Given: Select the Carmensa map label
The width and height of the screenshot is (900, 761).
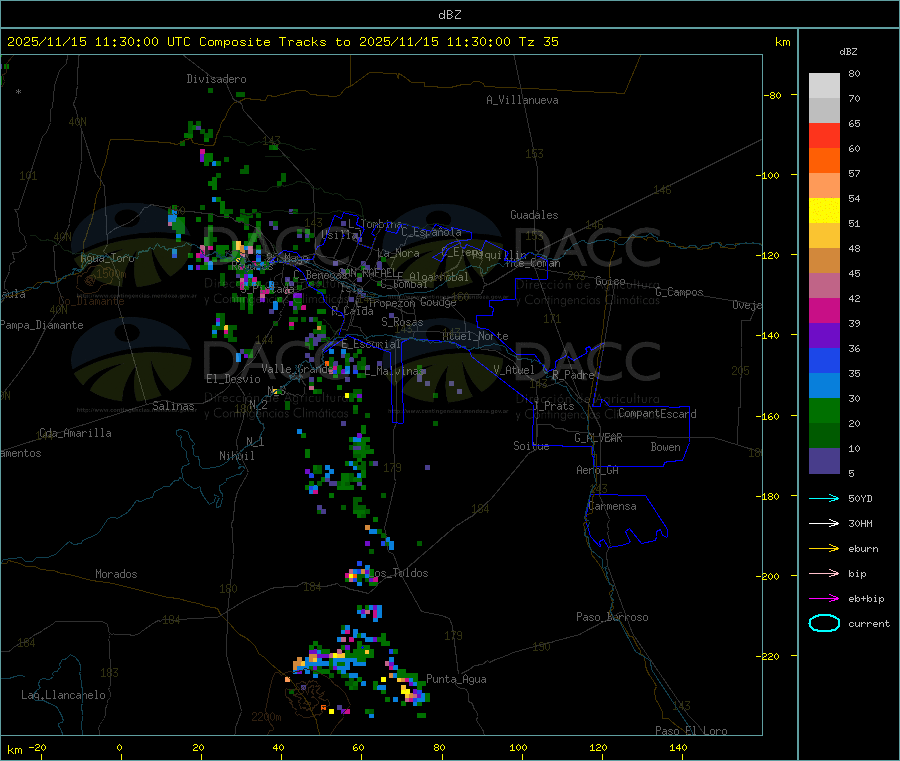Looking at the screenshot, I should pyautogui.click(x=612, y=506).
